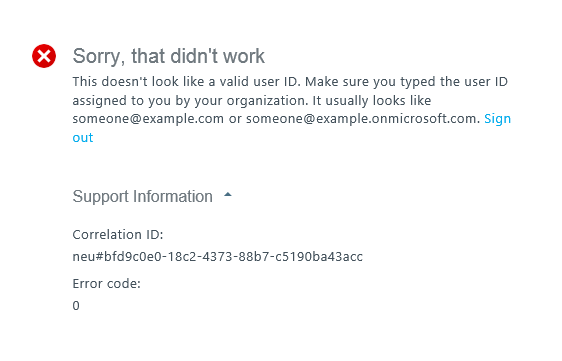Click the error code value 0
The width and height of the screenshot is (562, 361).
[x=76, y=306]
